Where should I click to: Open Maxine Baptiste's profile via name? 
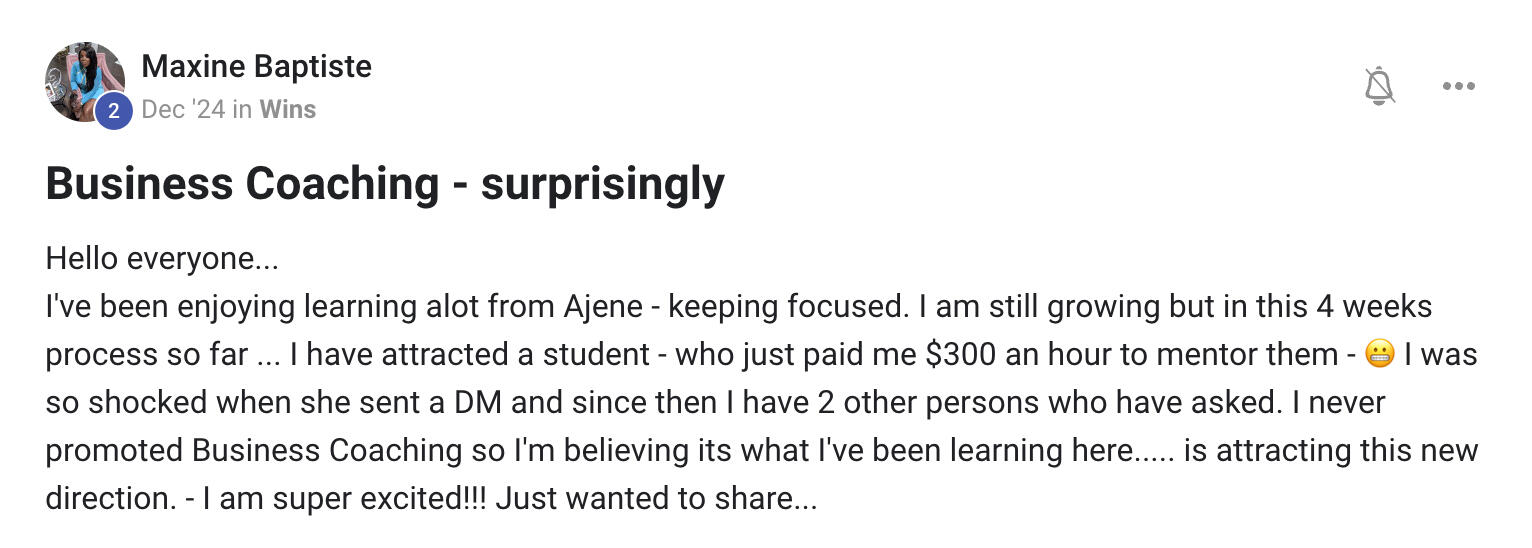256,66
